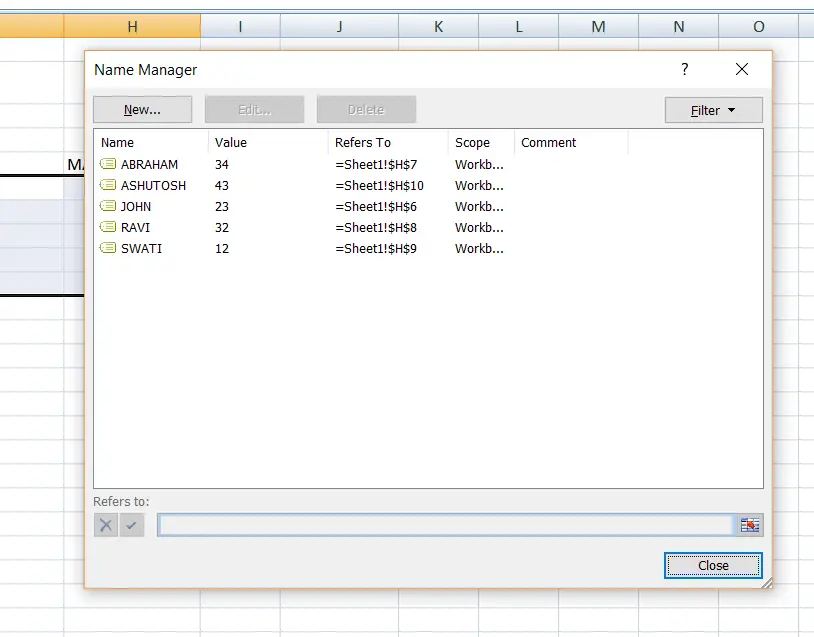Click the checkmark confirm icon beside Refers to
The height and width of the screenshot is (637, 814).
(x=131, y=525)
